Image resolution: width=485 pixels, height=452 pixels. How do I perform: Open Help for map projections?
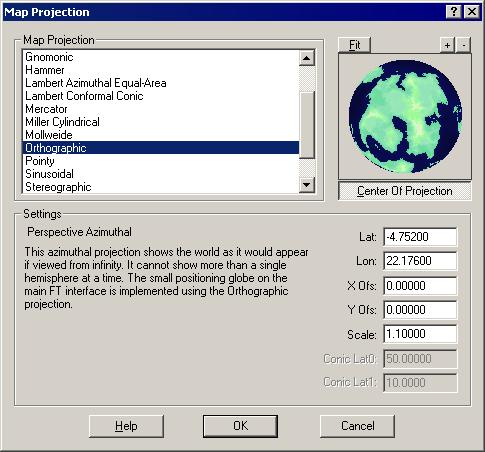pyautogui.click(x=126, y=426)
